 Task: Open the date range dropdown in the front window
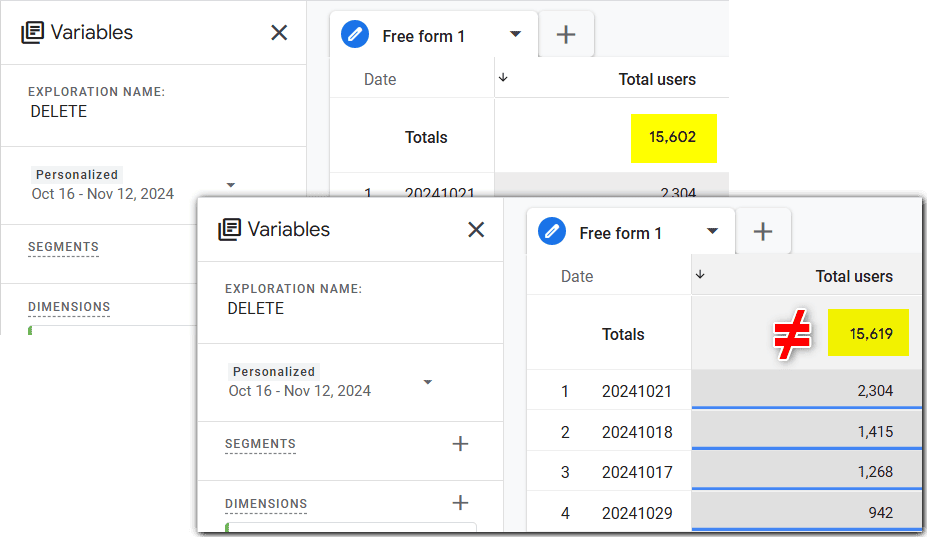coord(428,382)
